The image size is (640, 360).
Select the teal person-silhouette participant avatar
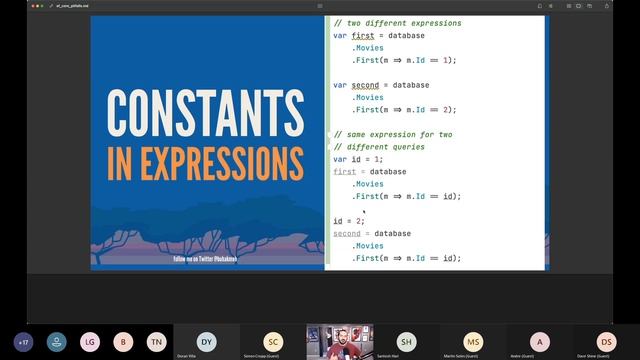(56, 342)
